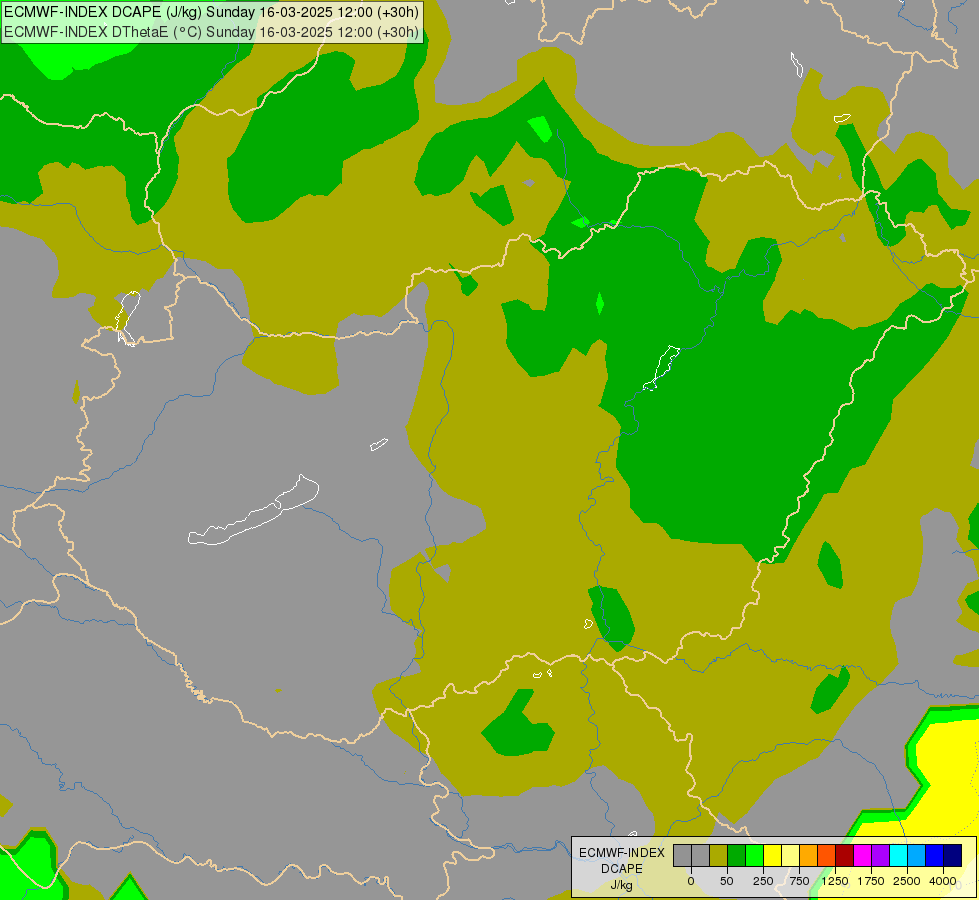Click the legend value 750
Viewport: 979px width, 900px height.
tap(799, 881)
